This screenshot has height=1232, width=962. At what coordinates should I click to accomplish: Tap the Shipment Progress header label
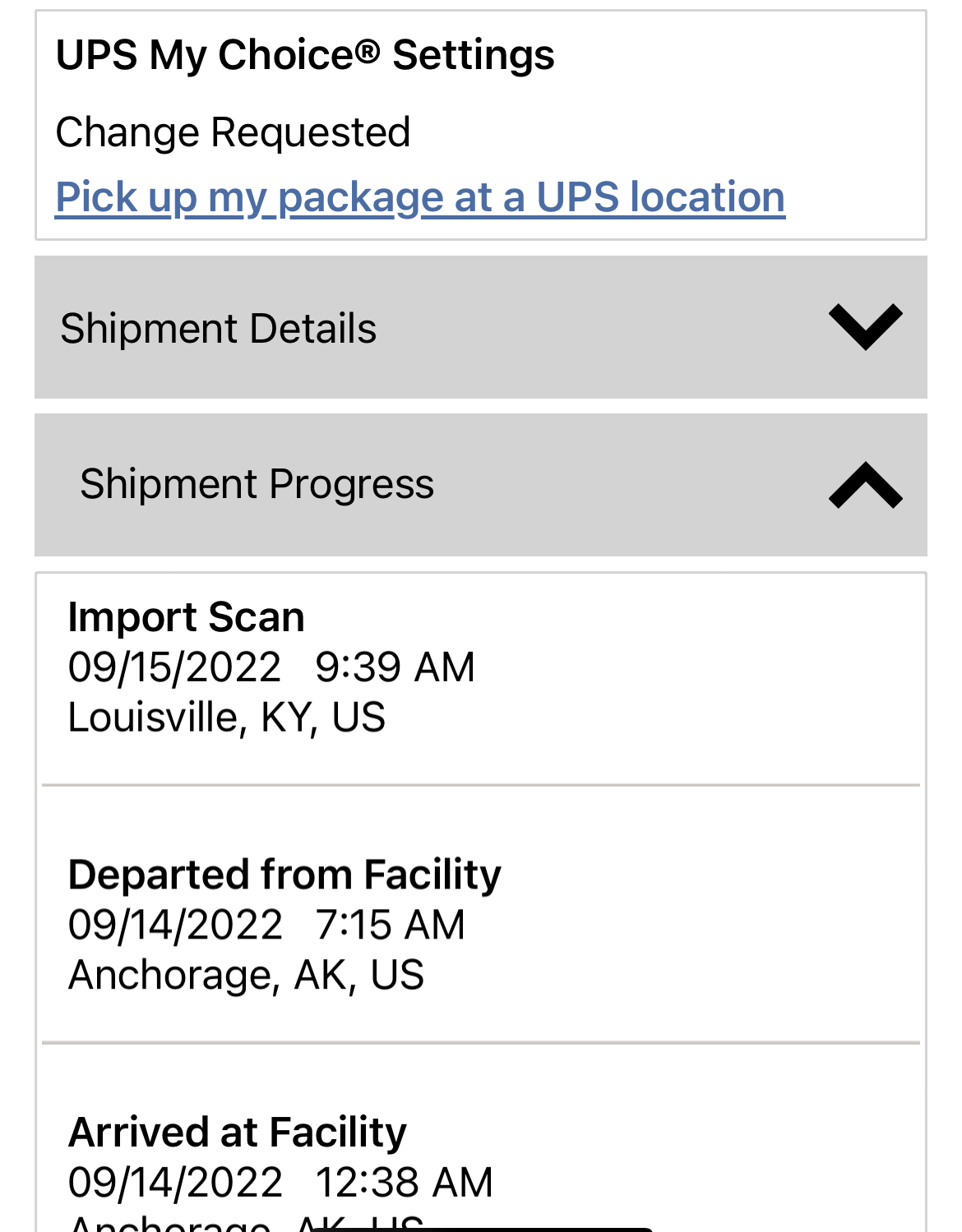tap(257, 484)
